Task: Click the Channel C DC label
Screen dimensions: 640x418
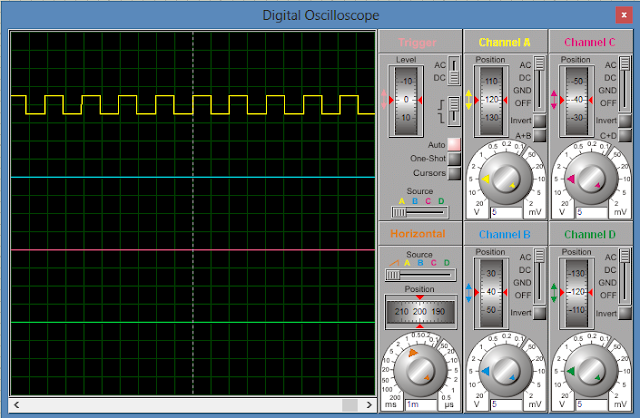Action: [610, 78]
